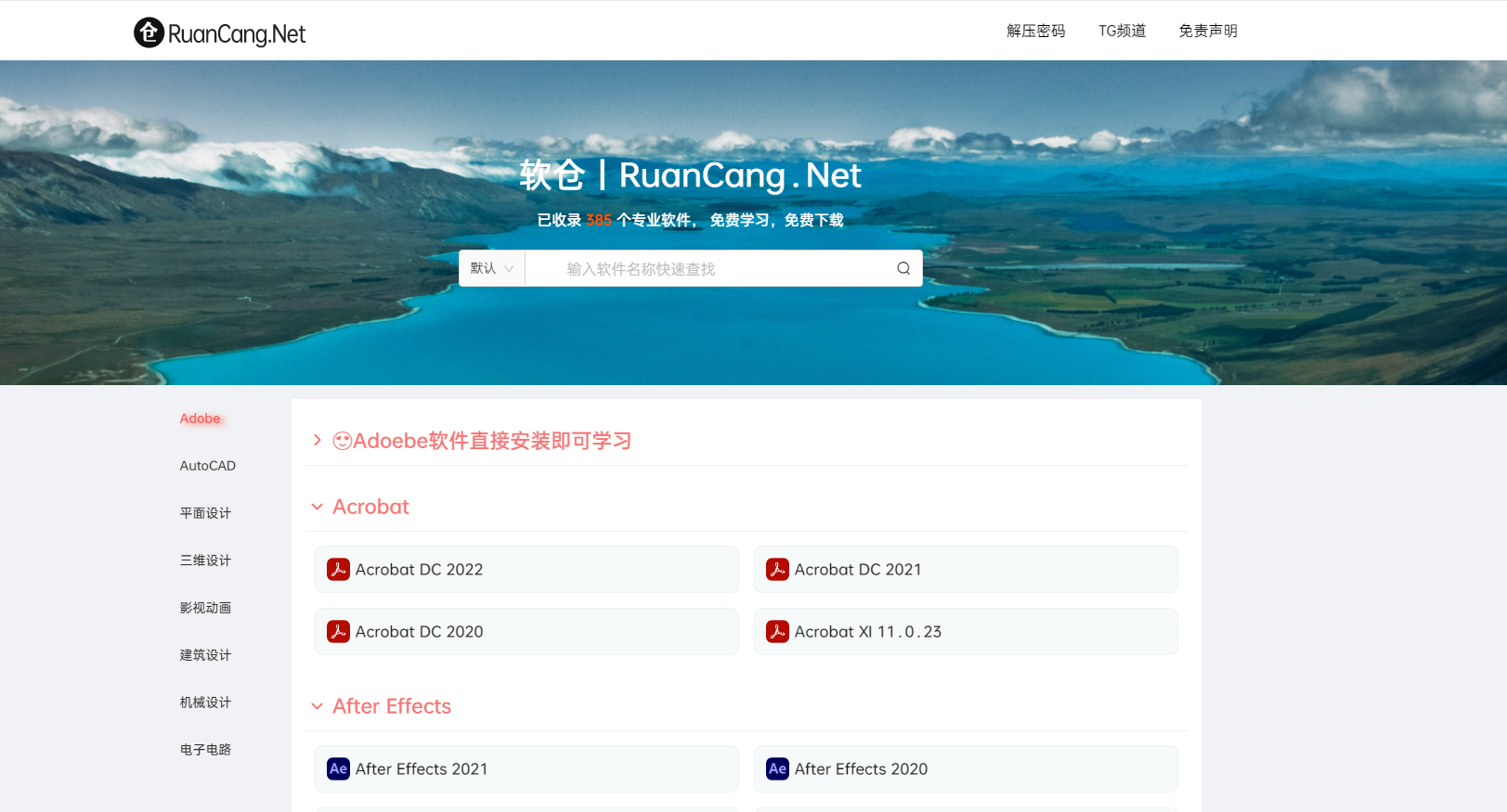The image size is (1507, 812).
Task: Click After Effects 2020 Ae icon
Action: coord(777,769)
